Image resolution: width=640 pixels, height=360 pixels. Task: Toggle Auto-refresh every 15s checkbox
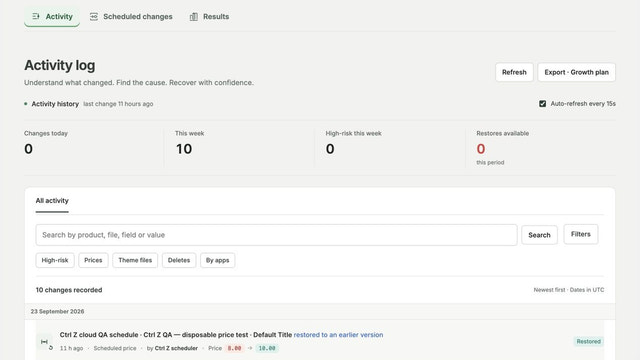point(542,104)
